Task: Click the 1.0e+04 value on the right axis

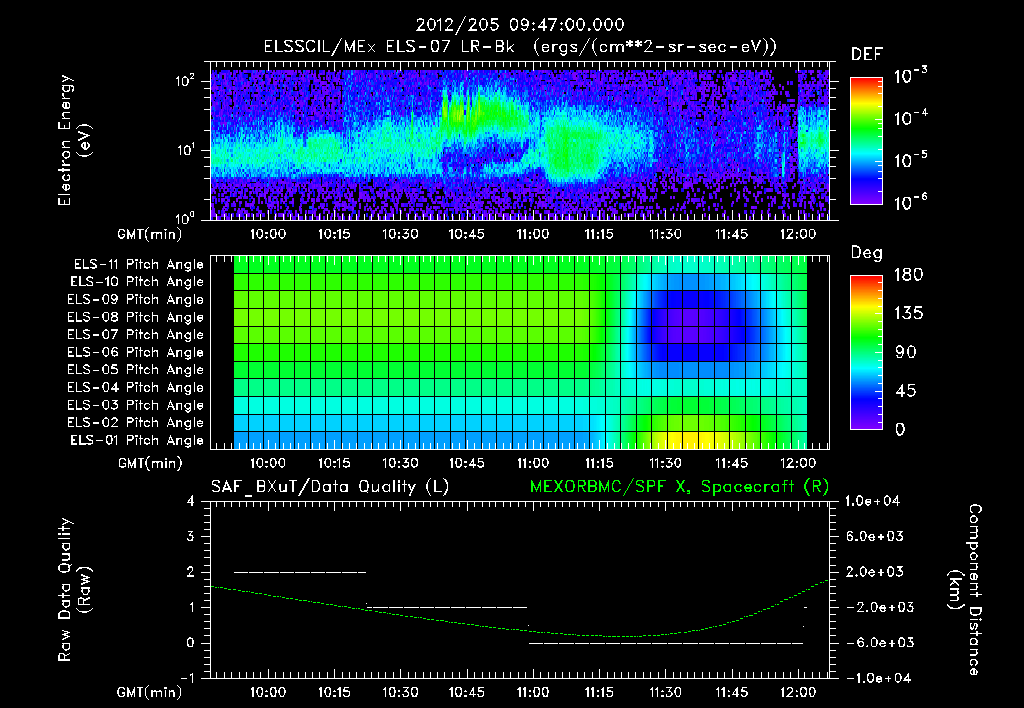Action: tap(872, 501)
